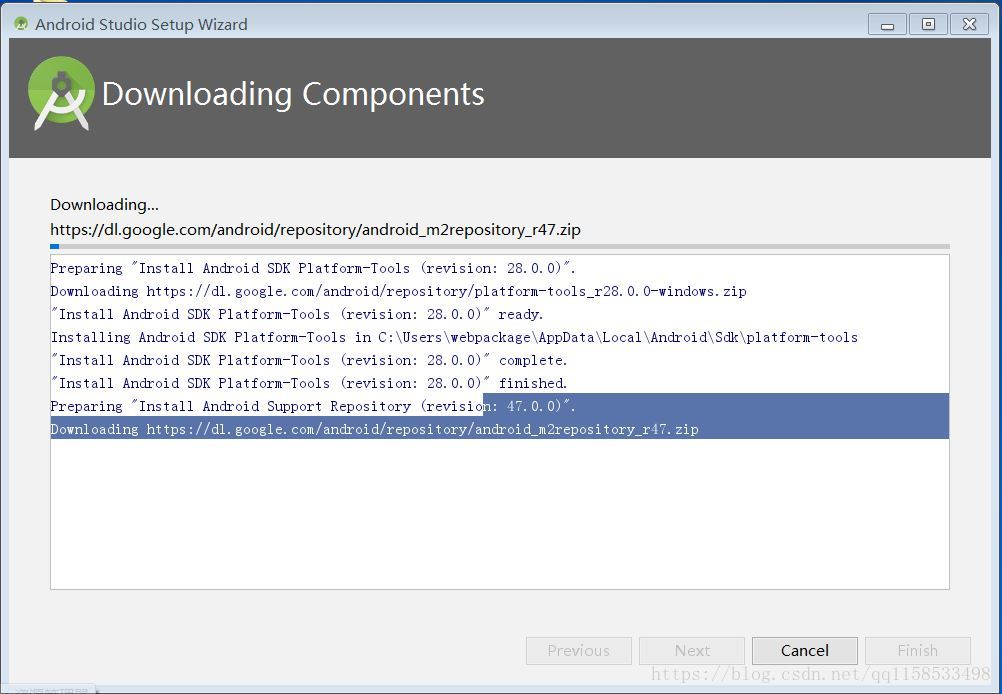The image size is (1002, 694).
Task: Click the disabled Finish button
Action: tap(918, 651)
